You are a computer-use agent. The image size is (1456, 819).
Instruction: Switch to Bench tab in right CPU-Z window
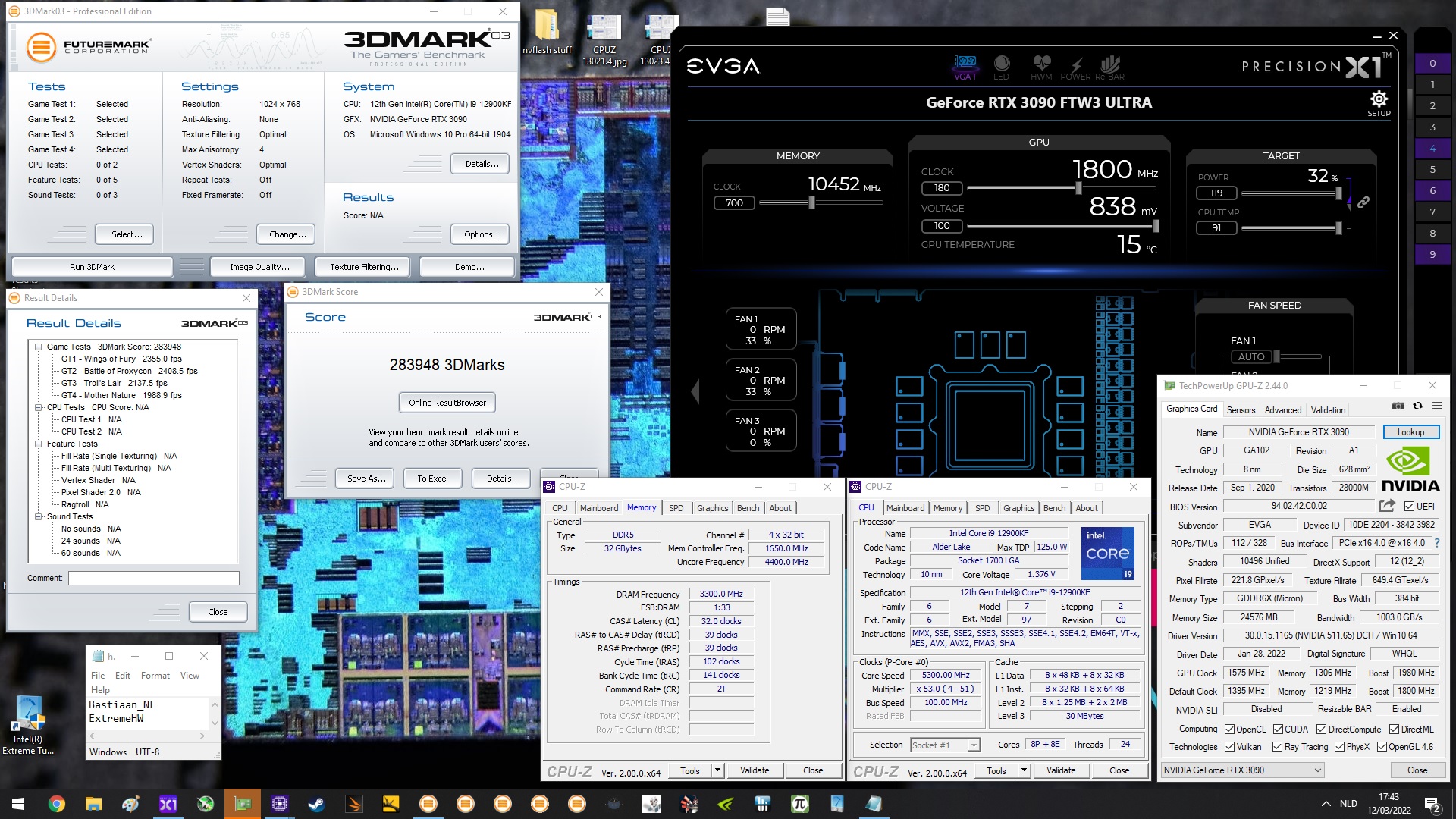pyautogui.click(x=1054, y=508)
